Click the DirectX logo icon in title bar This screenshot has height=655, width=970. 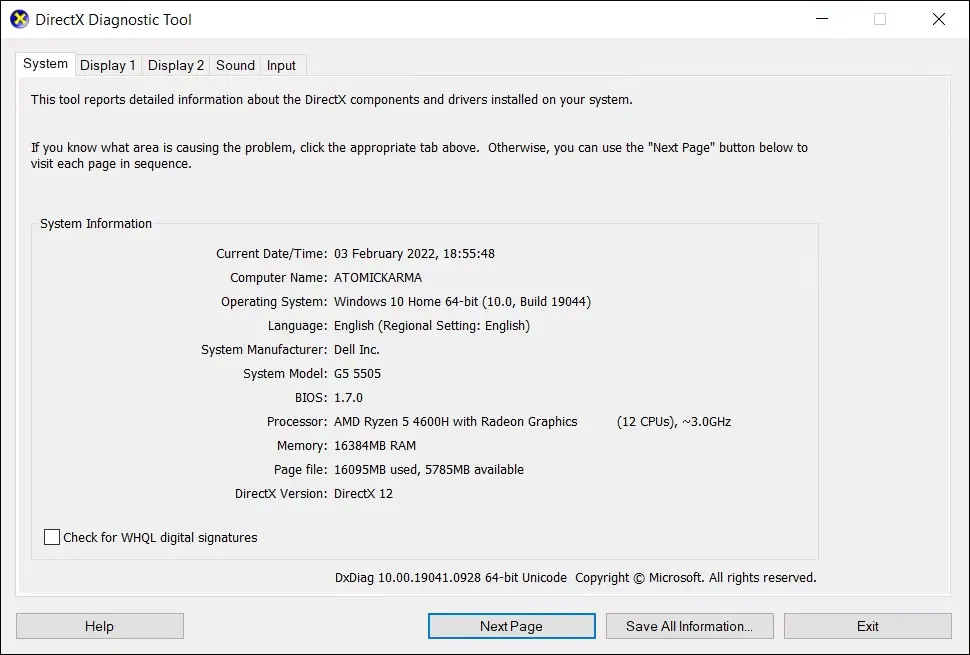pyautogui.click(x=19, y=19)
